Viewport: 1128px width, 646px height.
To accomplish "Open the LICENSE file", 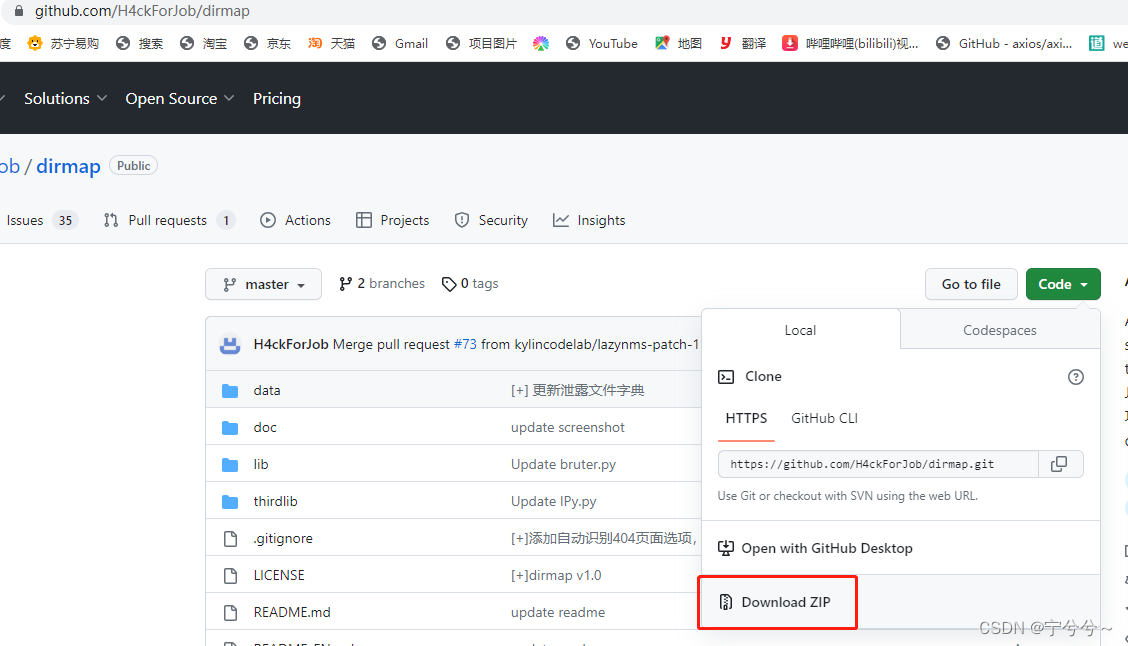I will coord(279,576).
